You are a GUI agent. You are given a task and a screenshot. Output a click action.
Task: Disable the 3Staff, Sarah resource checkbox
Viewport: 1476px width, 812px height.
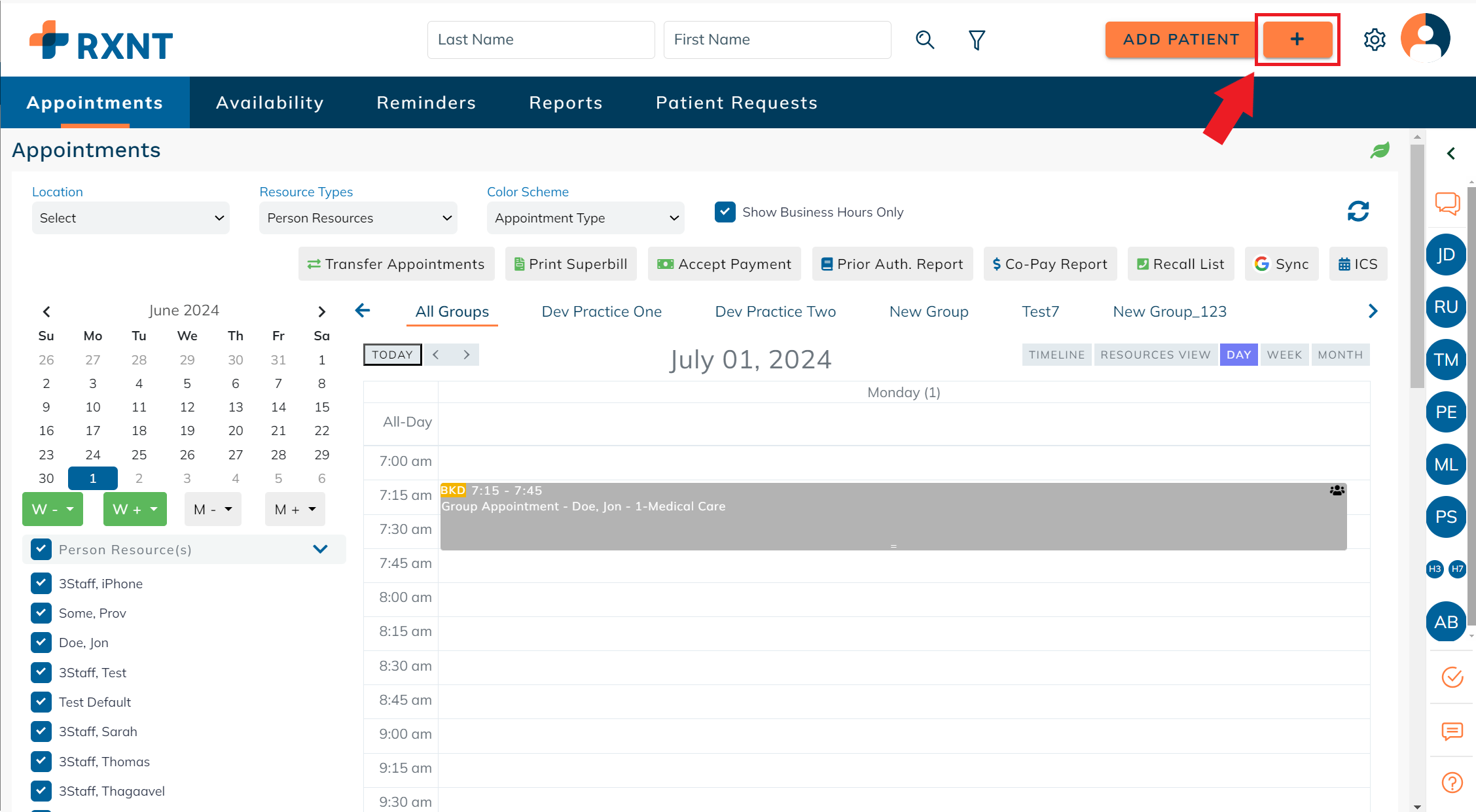41,731
